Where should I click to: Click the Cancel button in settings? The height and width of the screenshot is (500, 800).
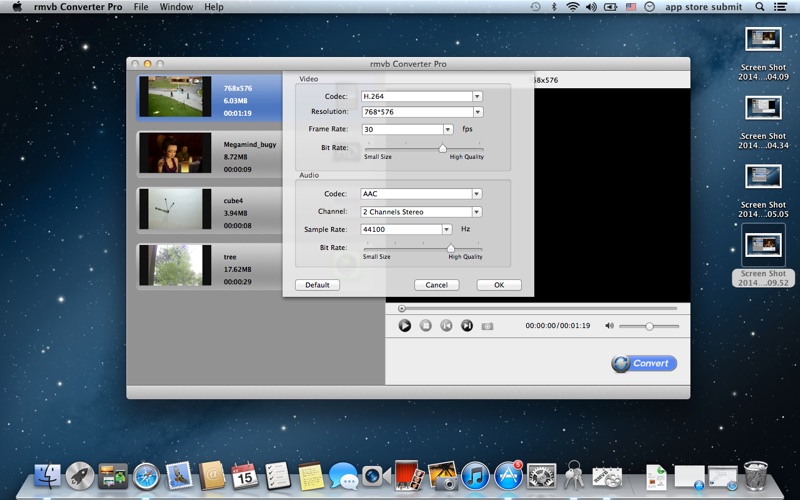point(436,285)
